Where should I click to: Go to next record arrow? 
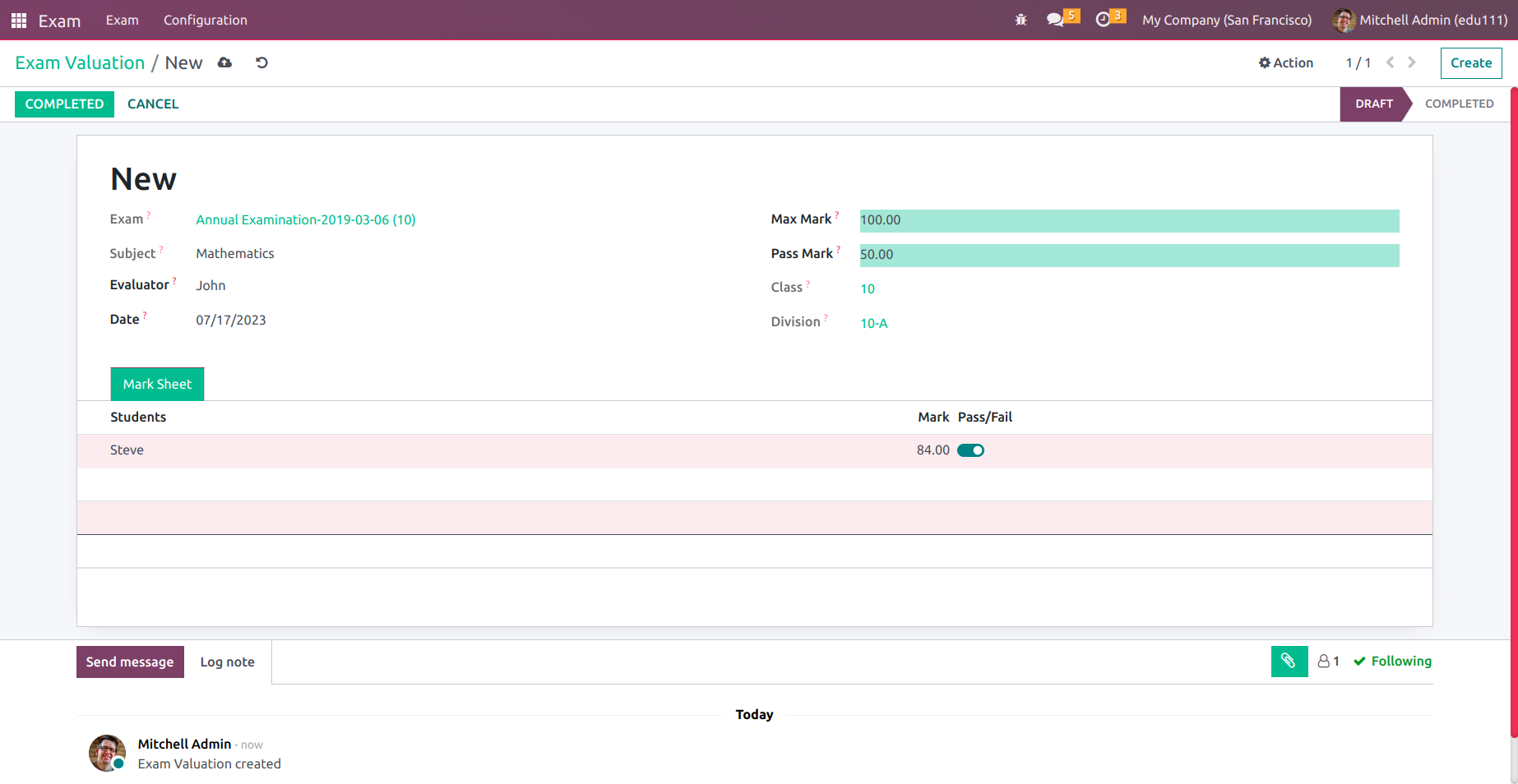[1412, 63]
